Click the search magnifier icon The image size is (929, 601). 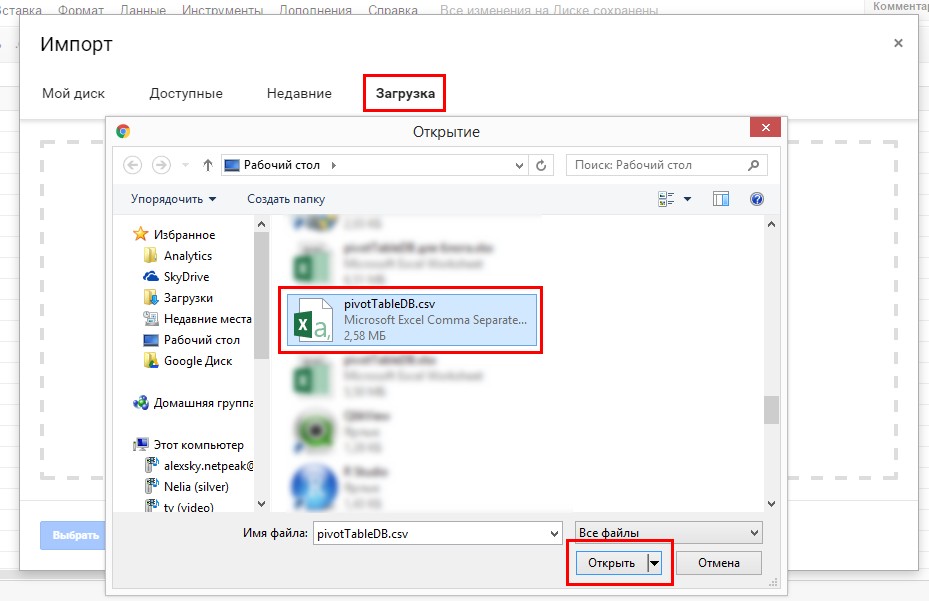pyautogui.click(x=753, y=165)
